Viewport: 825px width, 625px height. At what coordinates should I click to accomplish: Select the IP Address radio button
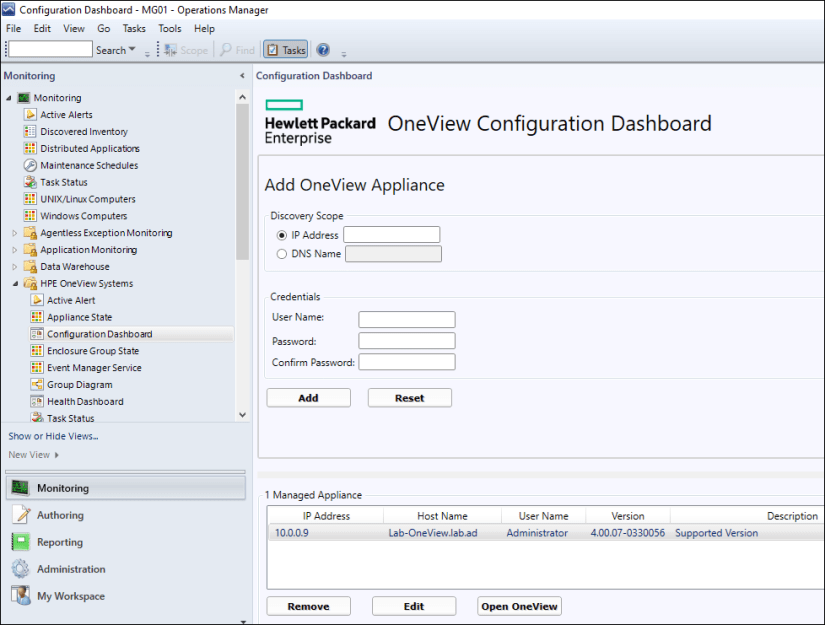coord(282,235)
